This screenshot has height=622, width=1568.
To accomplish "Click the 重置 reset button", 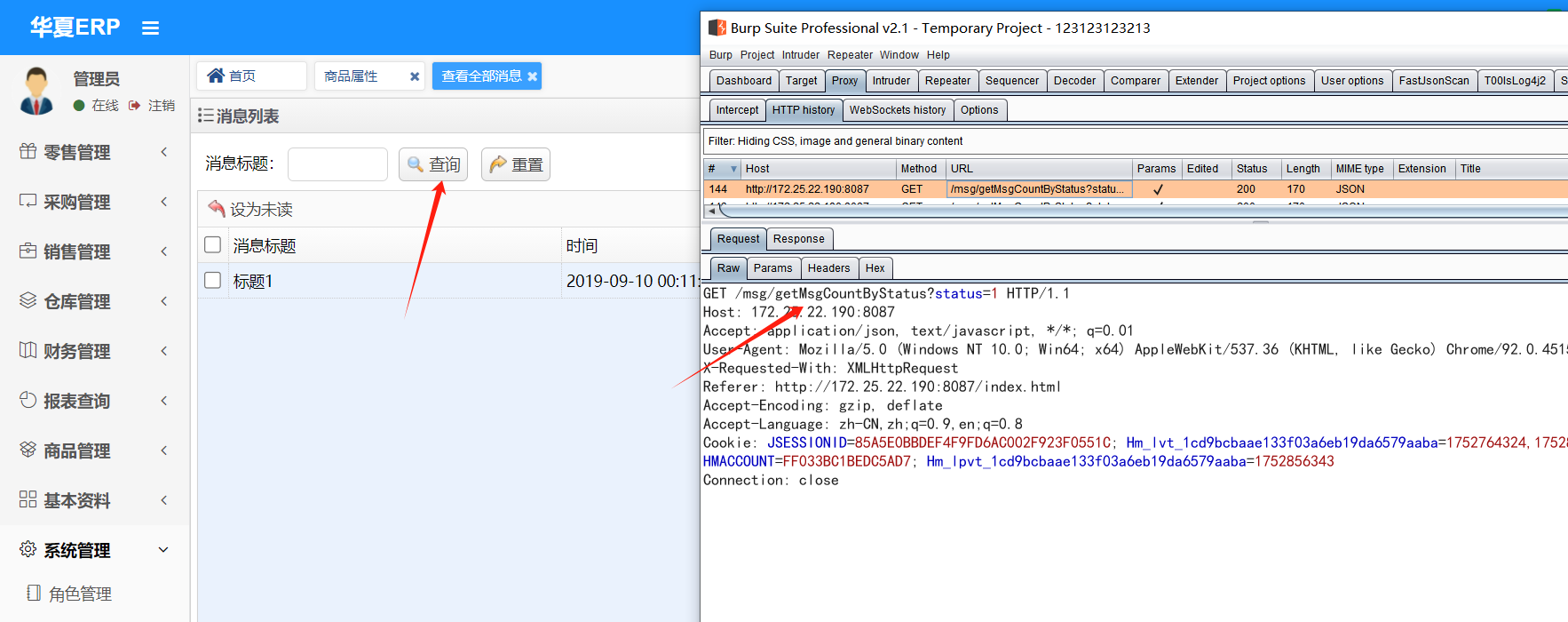I will coord(516,164).
